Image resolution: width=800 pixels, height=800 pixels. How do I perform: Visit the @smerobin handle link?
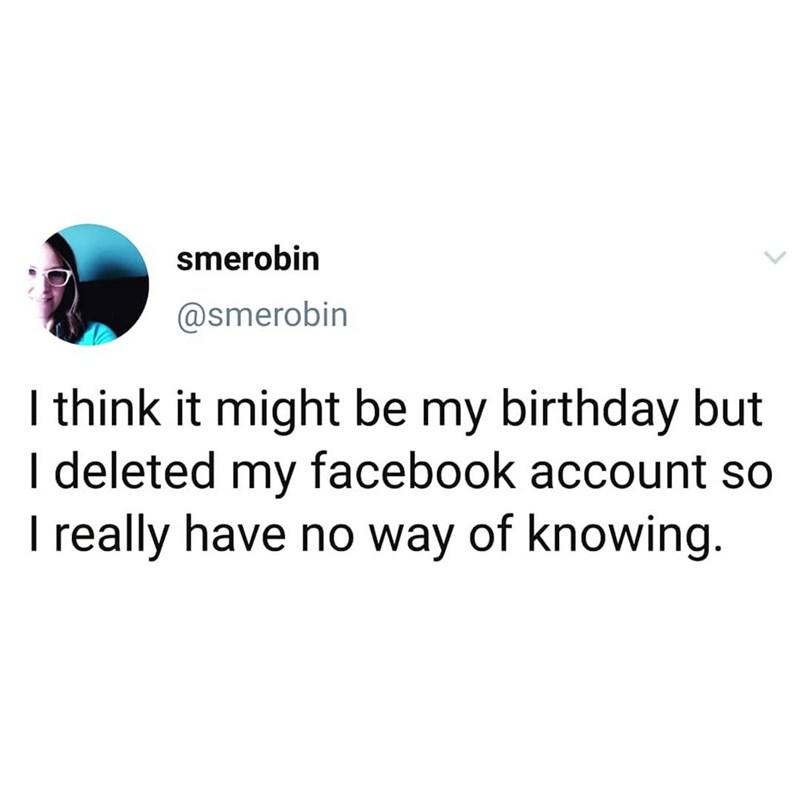(262, 316)
